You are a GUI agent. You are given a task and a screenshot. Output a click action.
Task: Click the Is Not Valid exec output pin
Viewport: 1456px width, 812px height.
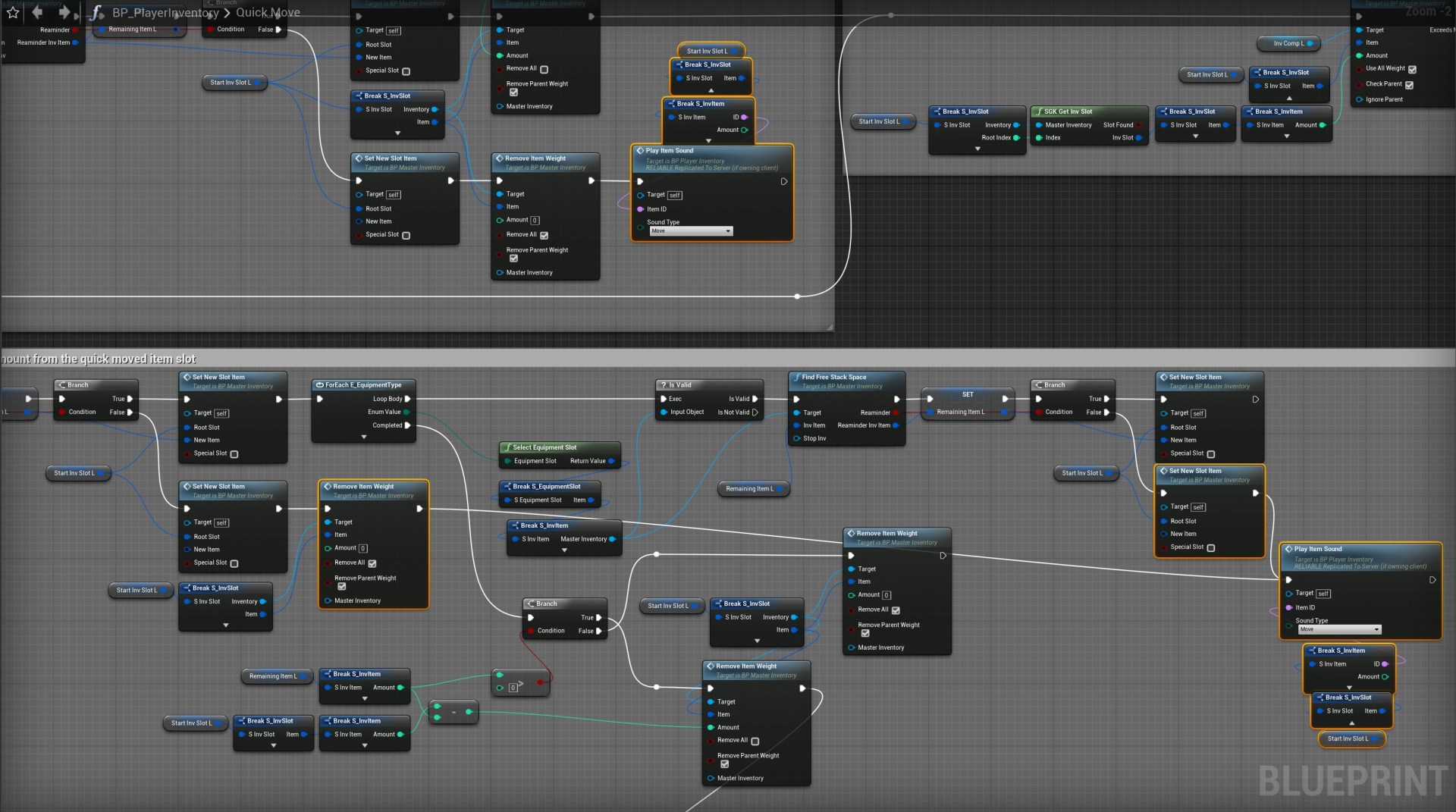(x=755, y=412)
